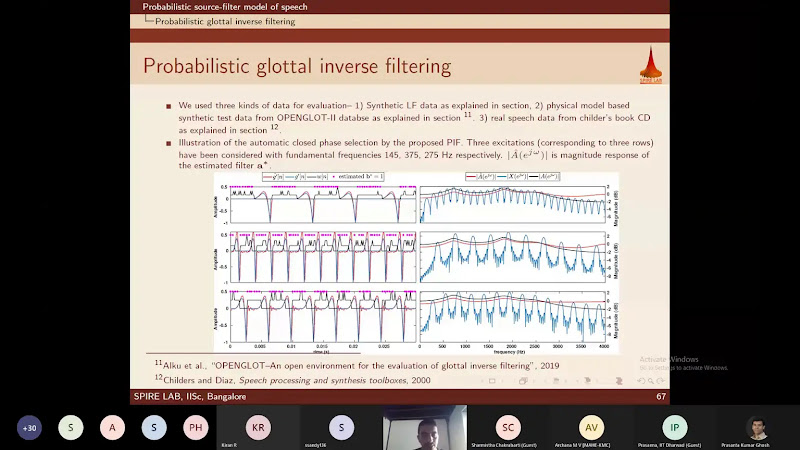Click the bottom-row amplitude waveform plot
800x450 pixels.
(x=323, y=317)
